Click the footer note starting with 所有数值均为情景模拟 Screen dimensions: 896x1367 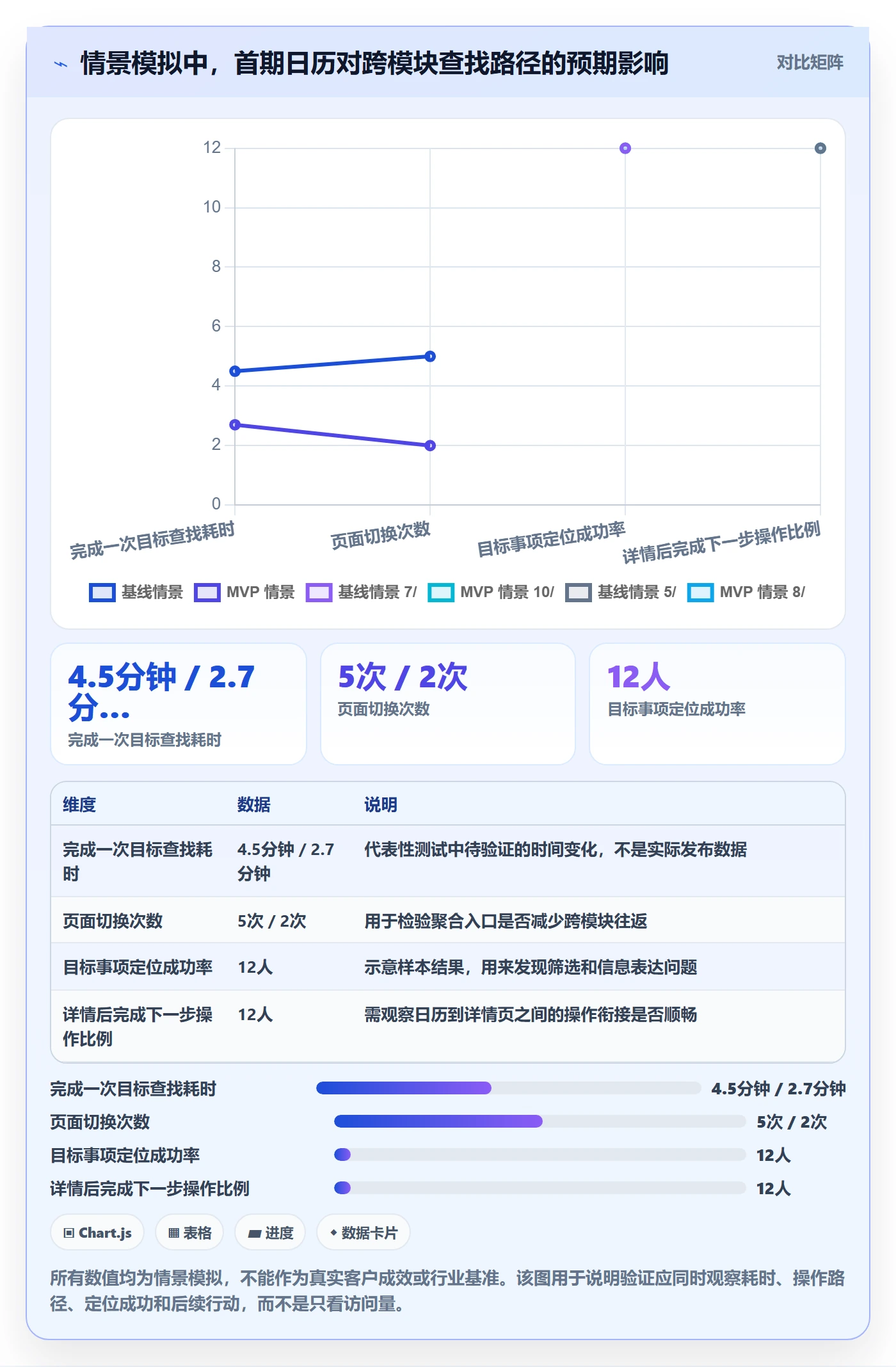tap(447, 1291)
